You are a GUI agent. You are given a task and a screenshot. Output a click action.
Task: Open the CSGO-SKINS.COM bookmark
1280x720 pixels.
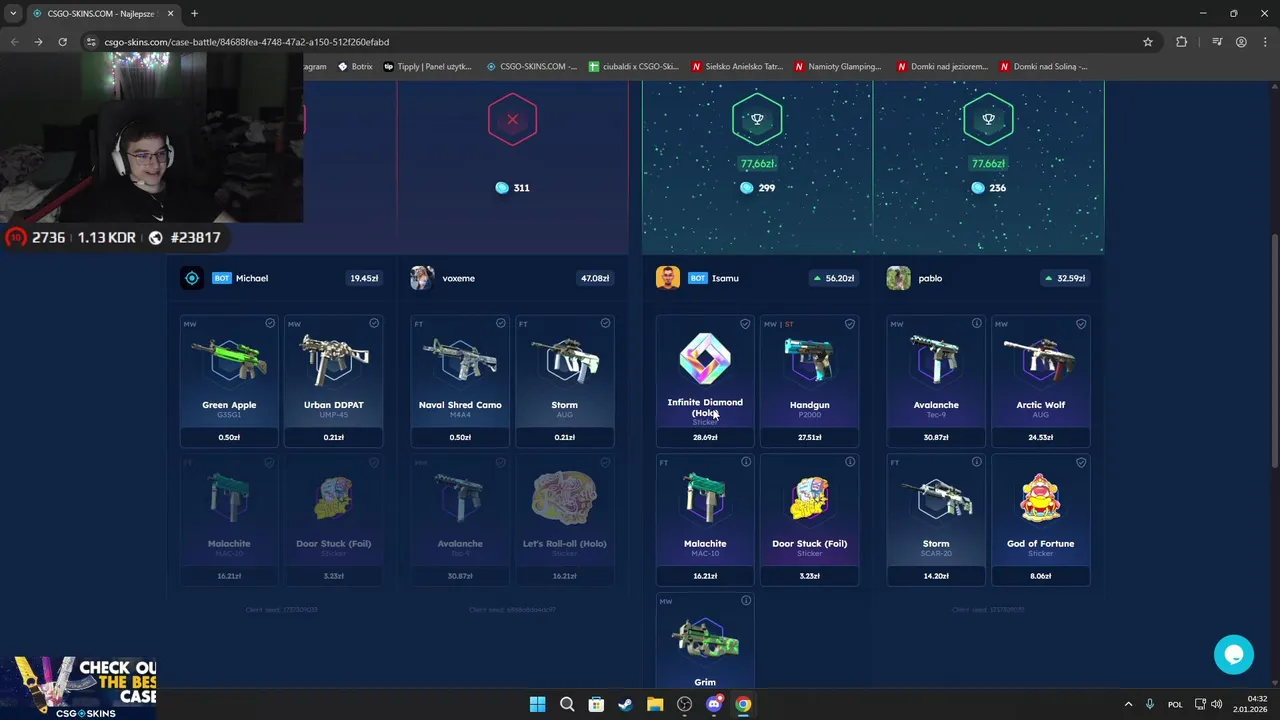(531, 66)
